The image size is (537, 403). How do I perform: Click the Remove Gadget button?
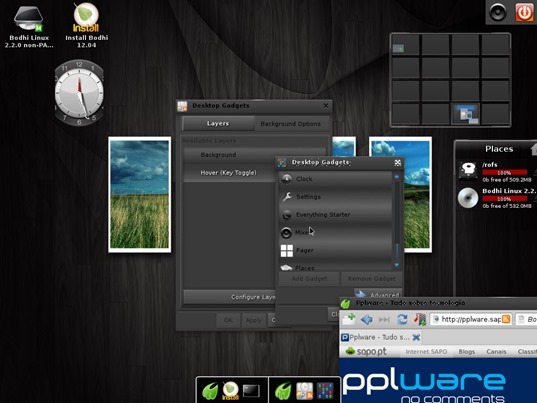[x=371, y=279]
